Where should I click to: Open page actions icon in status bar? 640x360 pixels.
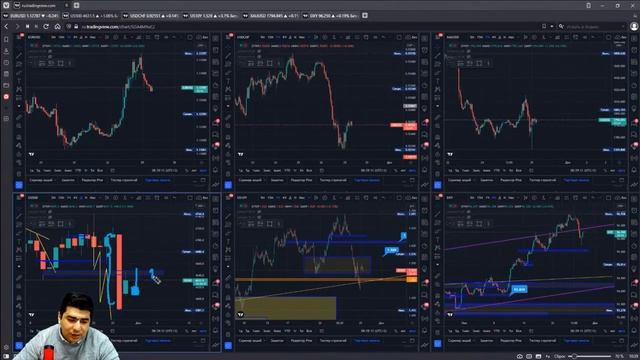tap(548, 356)
